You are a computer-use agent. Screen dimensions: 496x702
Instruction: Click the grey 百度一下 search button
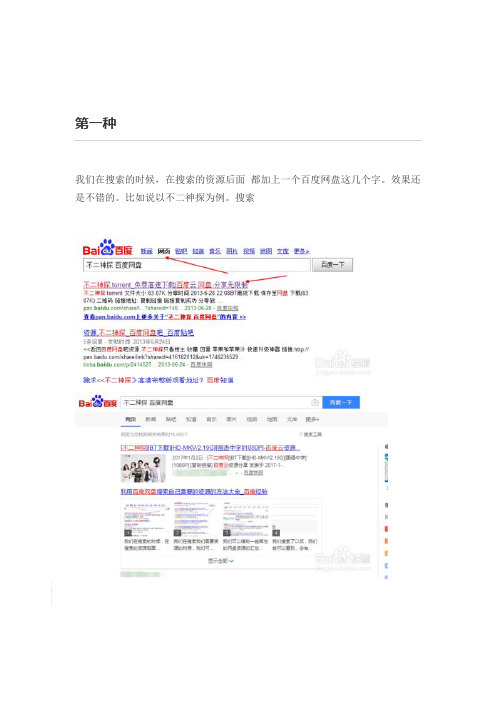pos(332,265)
